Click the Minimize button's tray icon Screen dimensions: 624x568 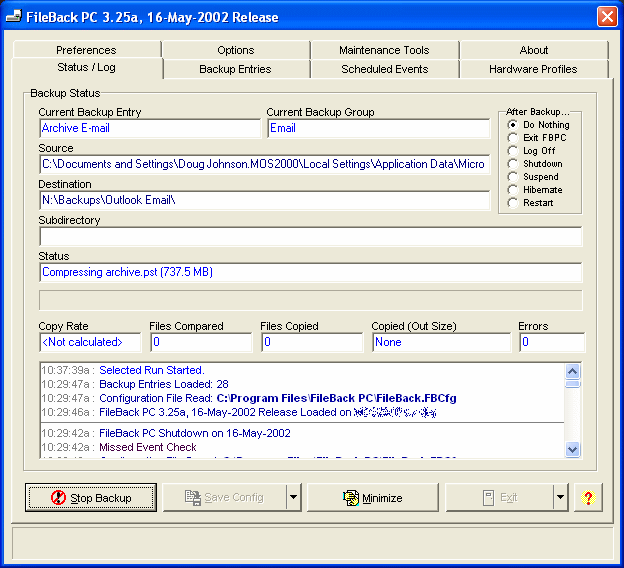(351, 498)
